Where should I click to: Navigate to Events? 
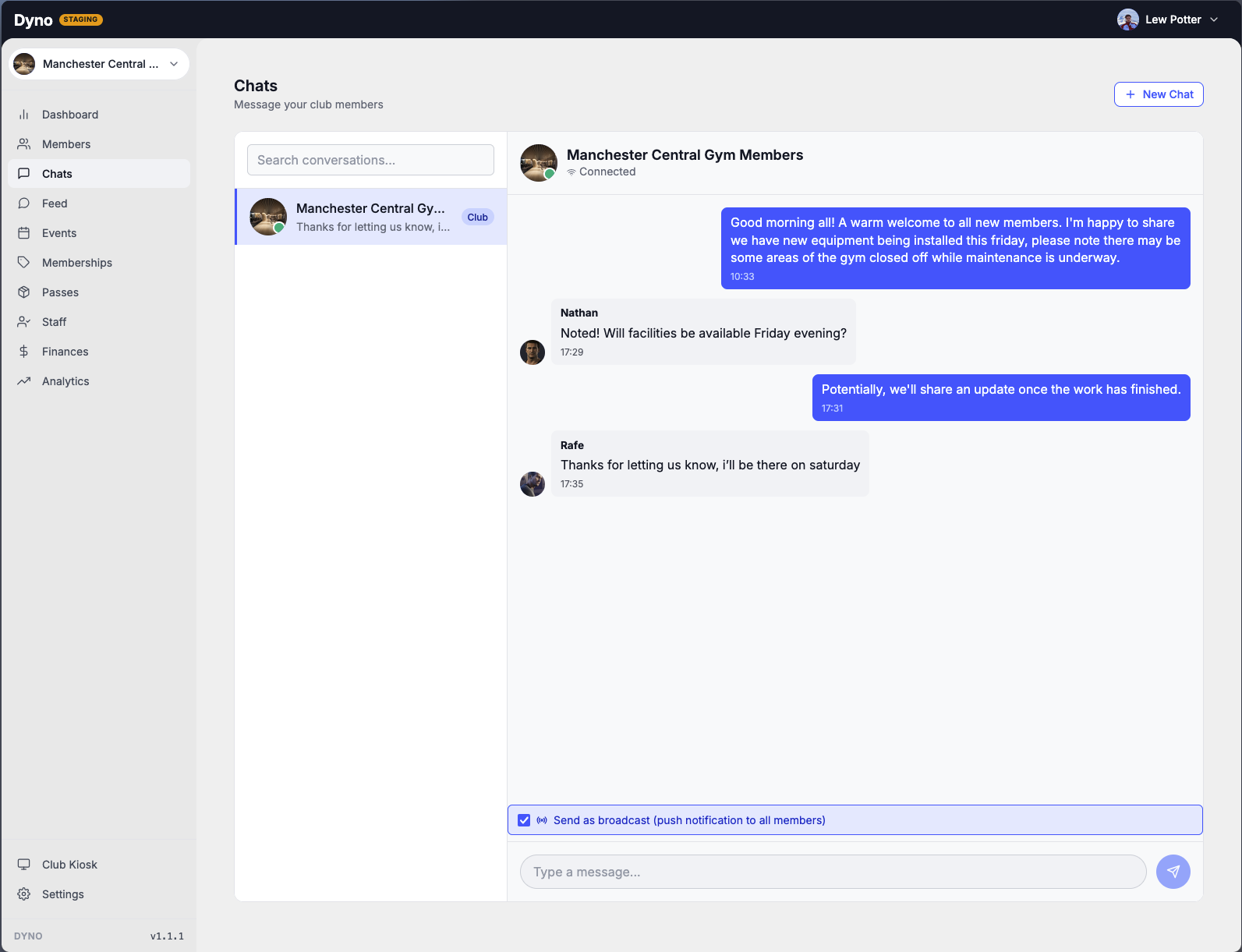click(99, 233)
